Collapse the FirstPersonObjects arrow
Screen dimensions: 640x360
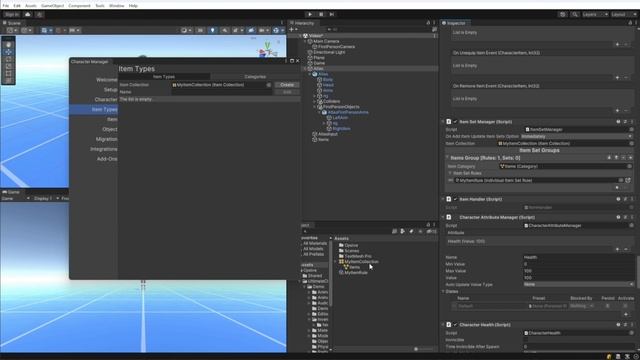(x=315, y=107)
